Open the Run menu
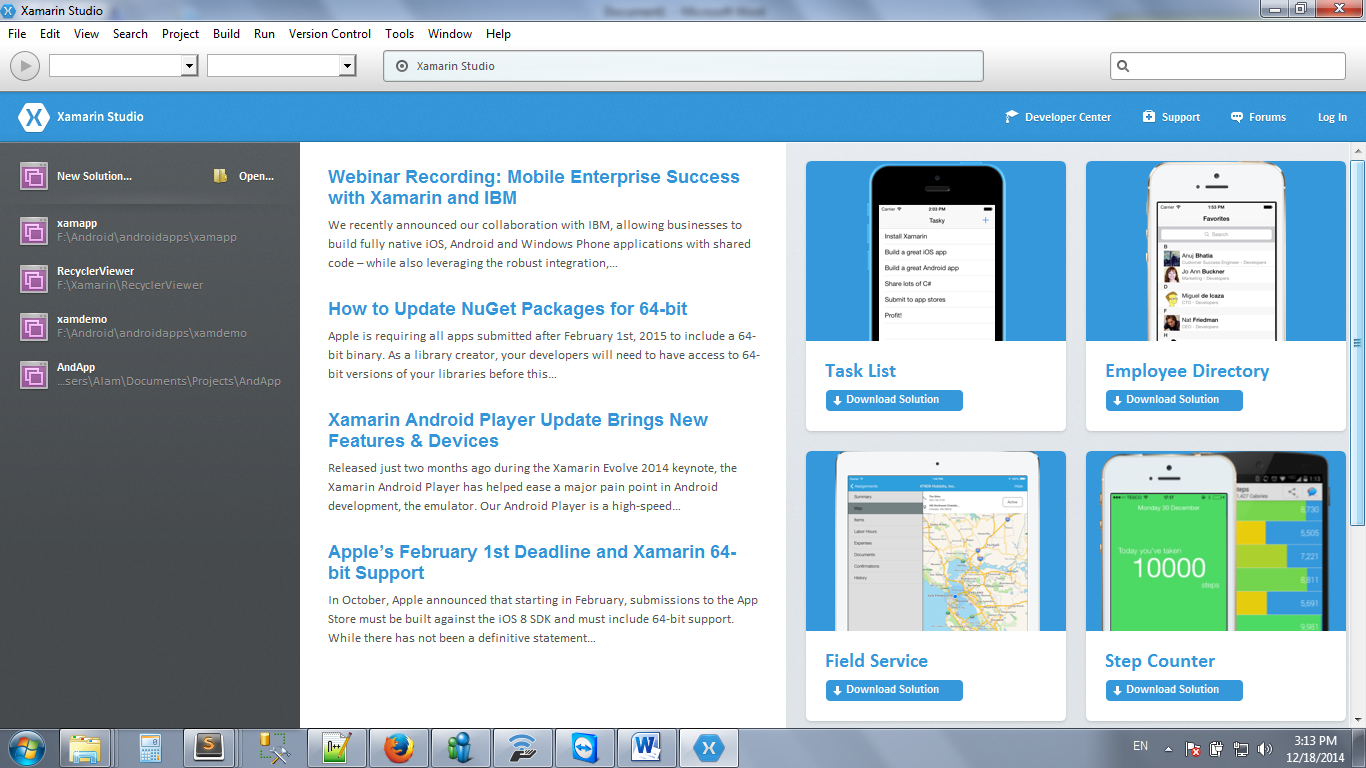1366x768 pixels. [x=264, y=34]
